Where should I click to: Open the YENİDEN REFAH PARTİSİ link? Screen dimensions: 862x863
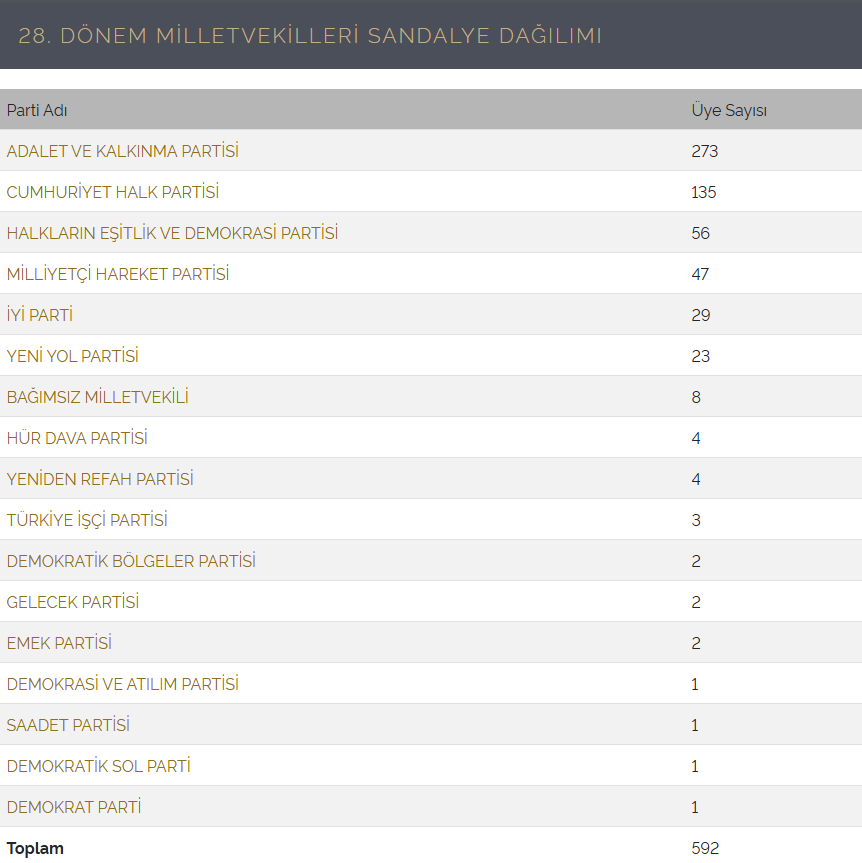click(x=100, y=479)
